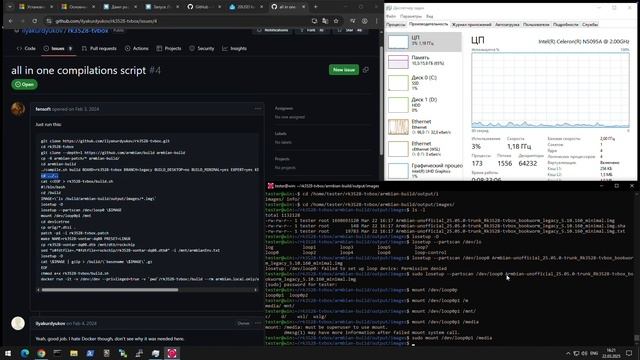Open the tab search dropdown in Chrome
The height and width of the screenshot is (360, 640).
point(10,7)
